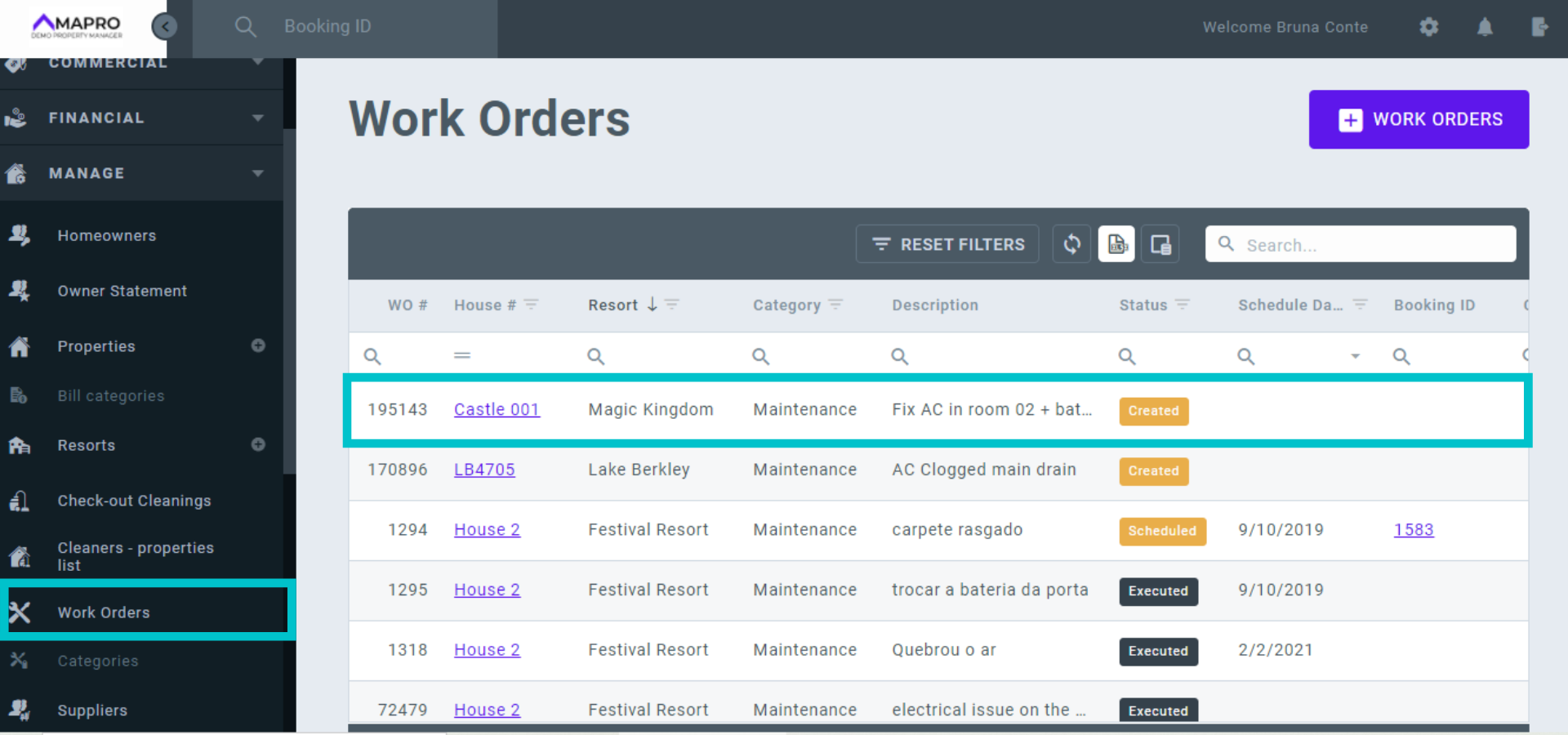
Task: Open Homeowners in the sidebar
Action: pos(106,235)
